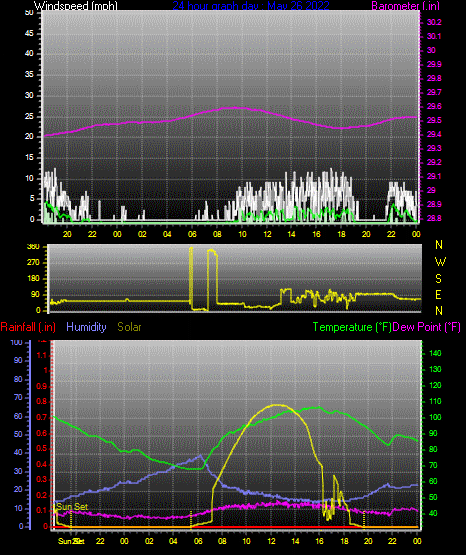Click hour "12" on the windspeed chart time axis
466x555 pixels.
(x=267, y=234)
